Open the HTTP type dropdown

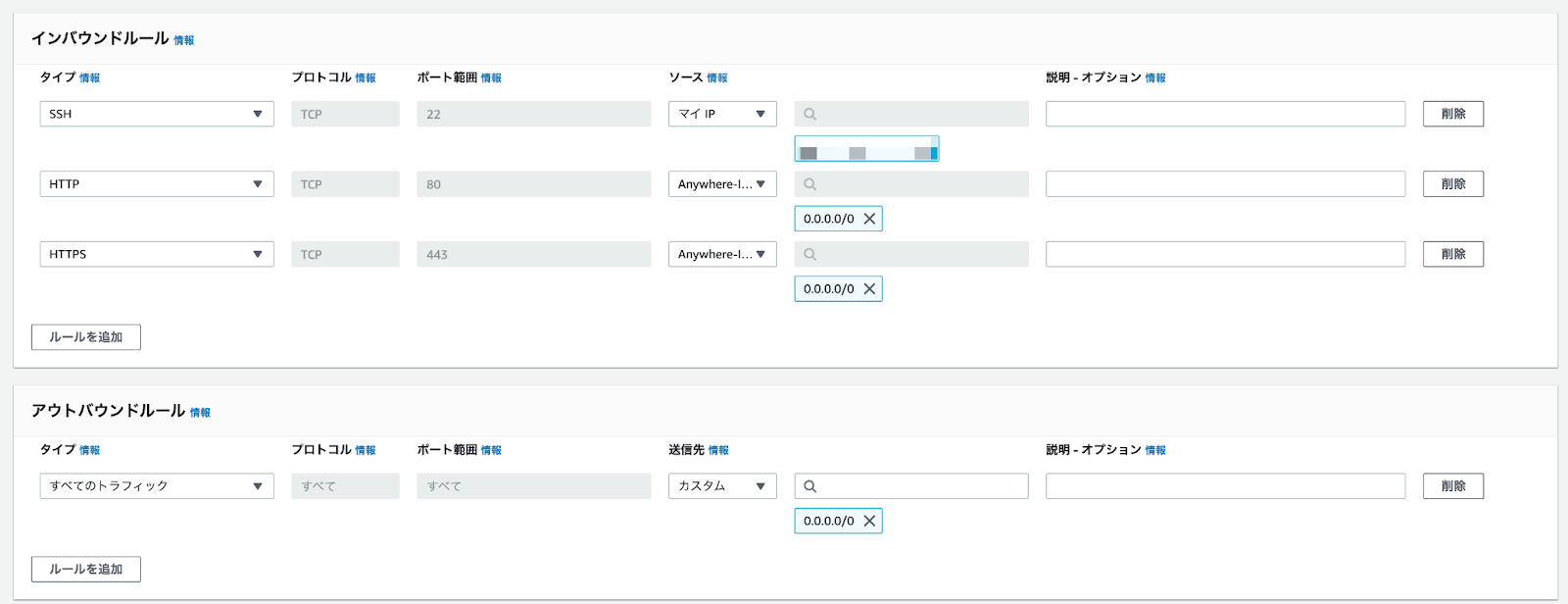pos(157,184)
